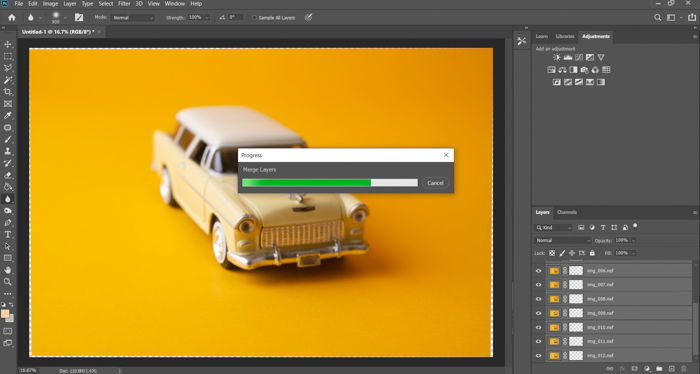Screen dimensions: 700x374
Task: Hide the img_012.nef layer
Action: pyautogui.click(x=538, y=356)
